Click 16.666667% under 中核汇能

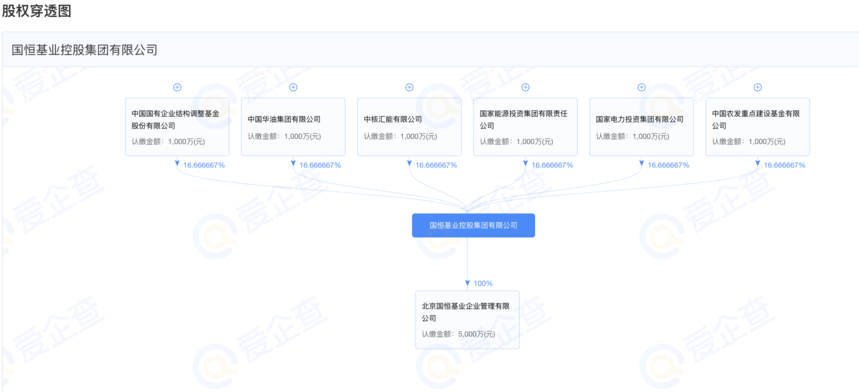436,165
